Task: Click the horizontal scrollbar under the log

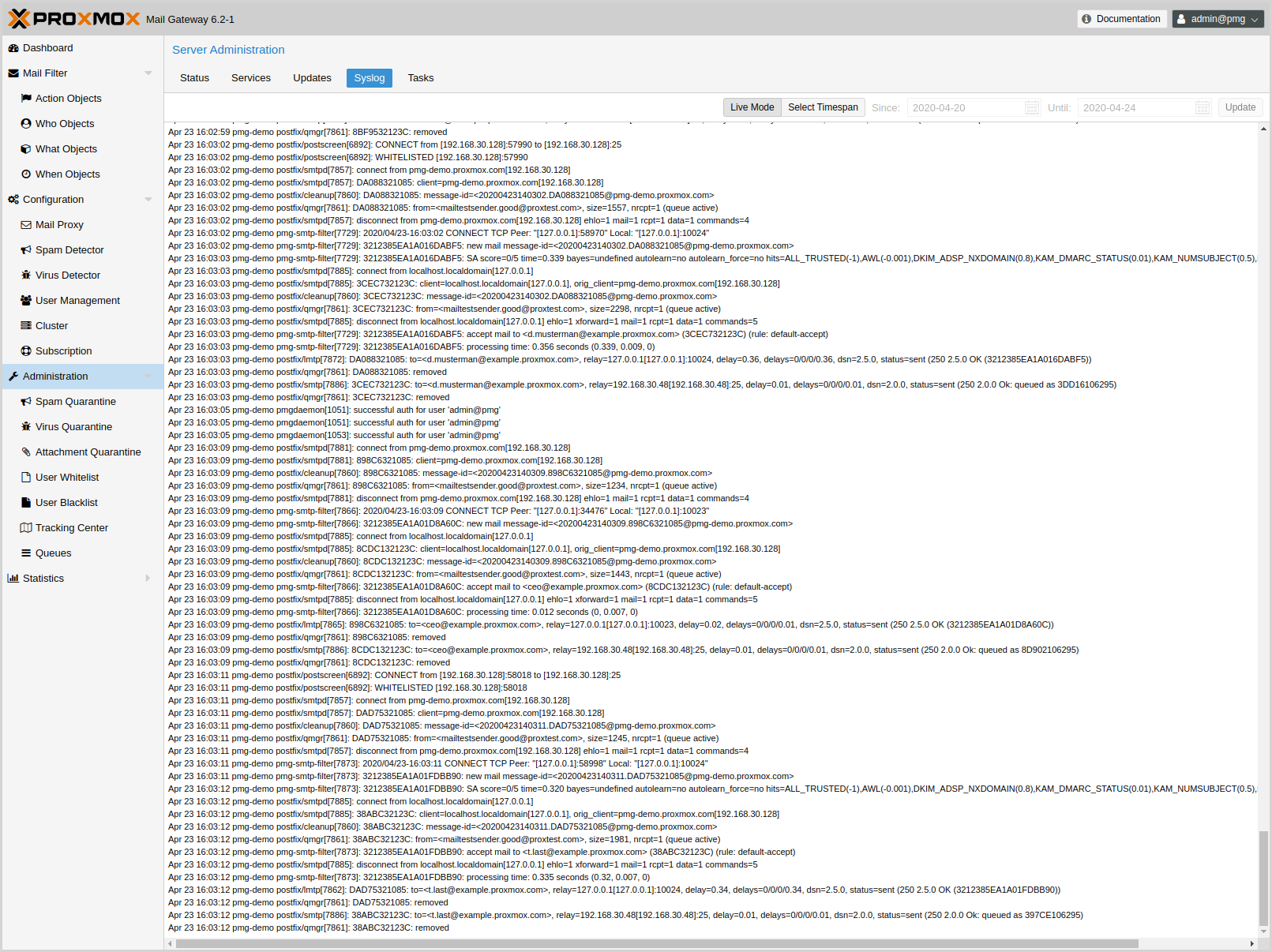Action: (655, 944)
